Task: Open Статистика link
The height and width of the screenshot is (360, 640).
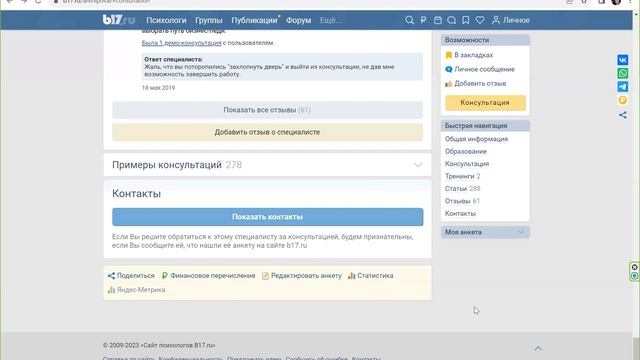Action: point(371,276)
